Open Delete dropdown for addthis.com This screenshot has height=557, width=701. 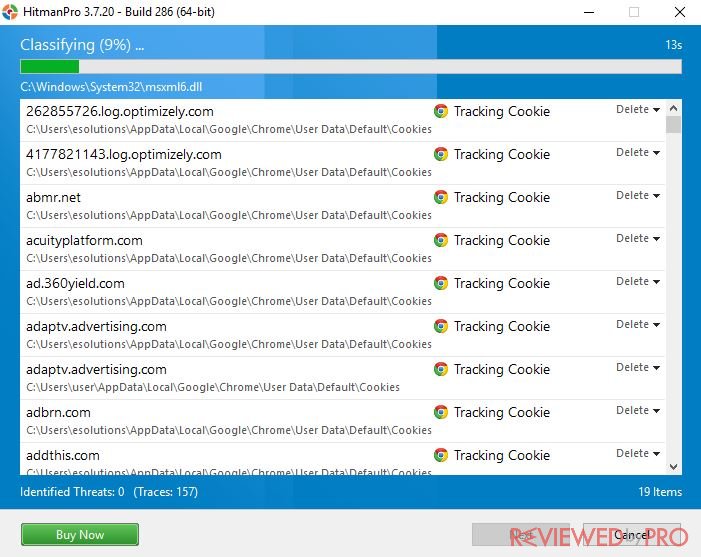638,453
